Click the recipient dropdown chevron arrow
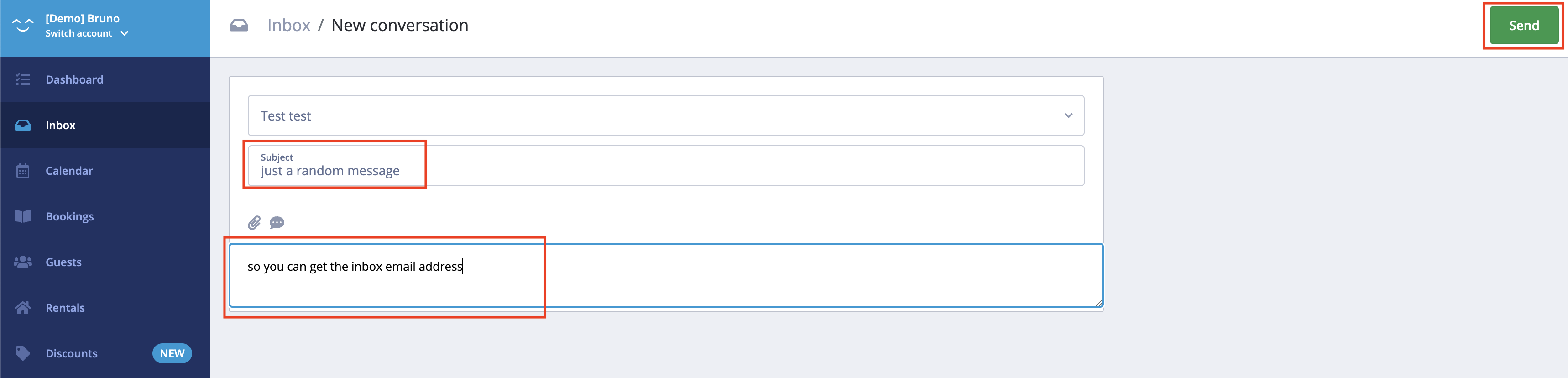 tap(1068, 115)
